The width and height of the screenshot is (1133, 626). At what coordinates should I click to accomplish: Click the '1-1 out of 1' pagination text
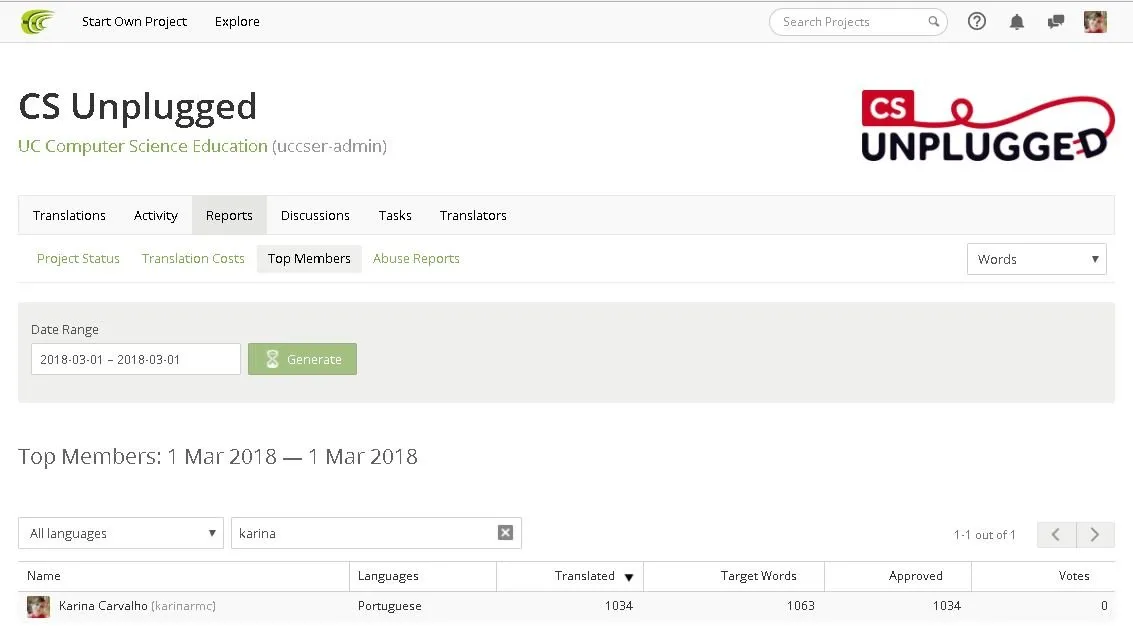coord(984,535)
